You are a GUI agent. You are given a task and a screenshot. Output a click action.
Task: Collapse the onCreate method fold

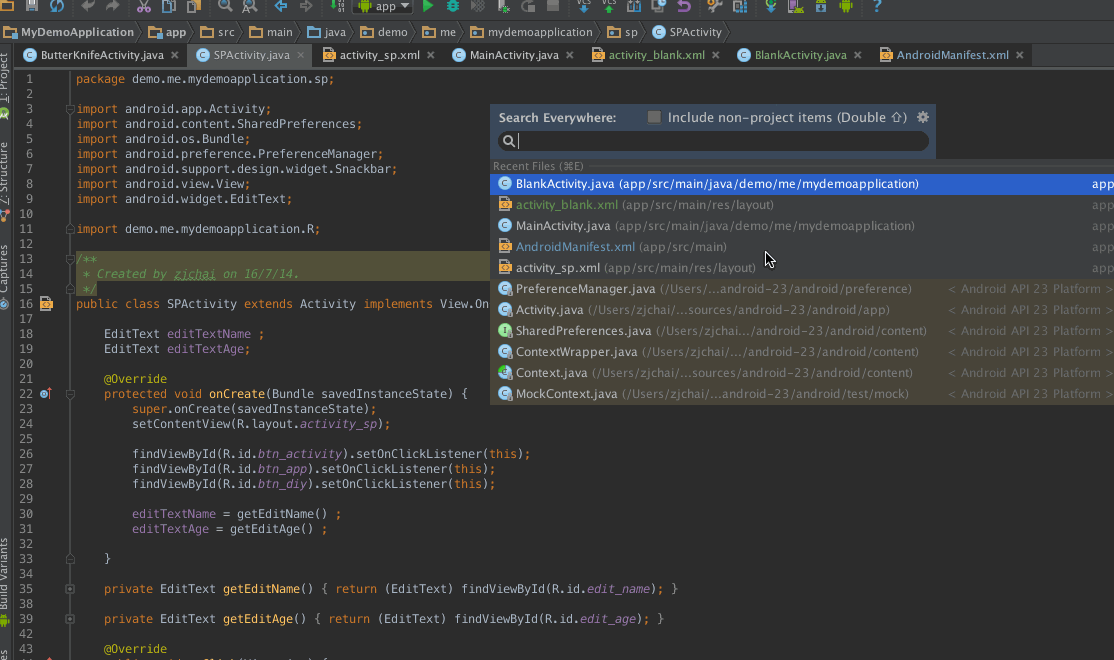point(70,394)
